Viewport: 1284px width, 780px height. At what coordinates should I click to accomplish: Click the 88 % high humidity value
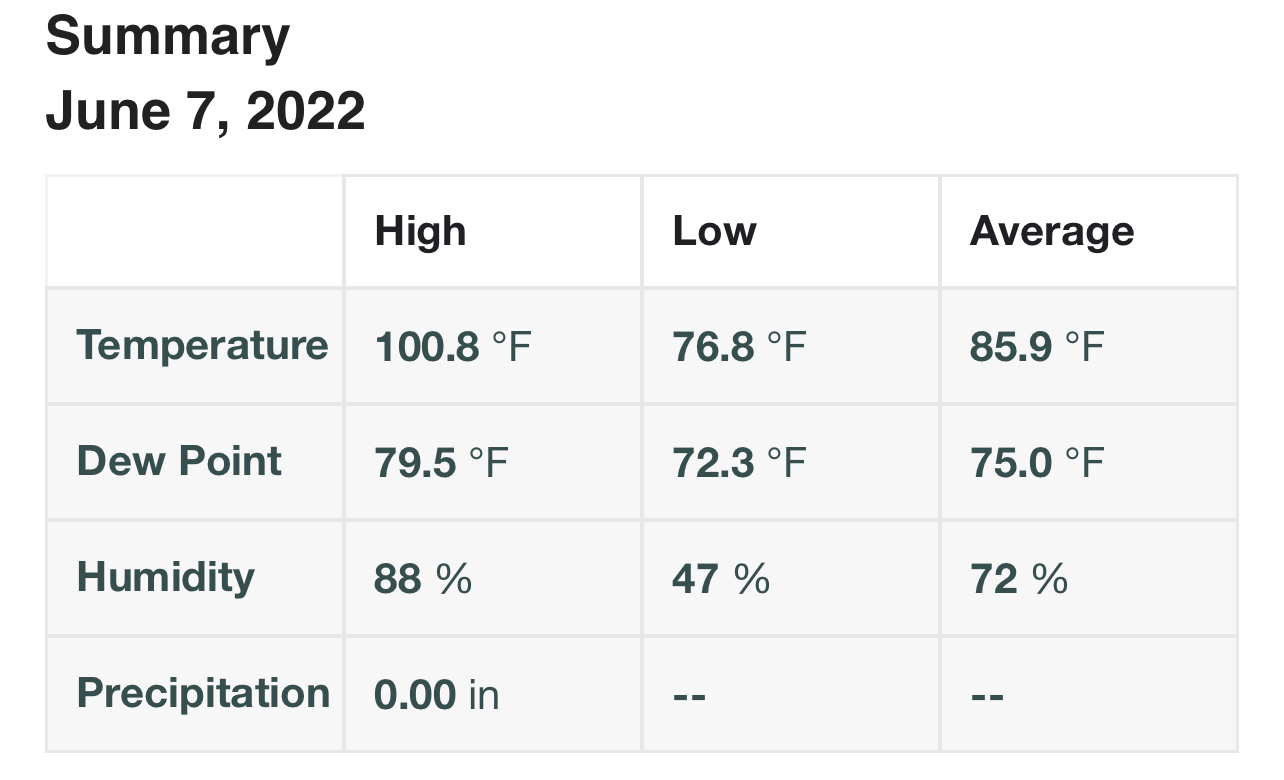coord(422,579)
